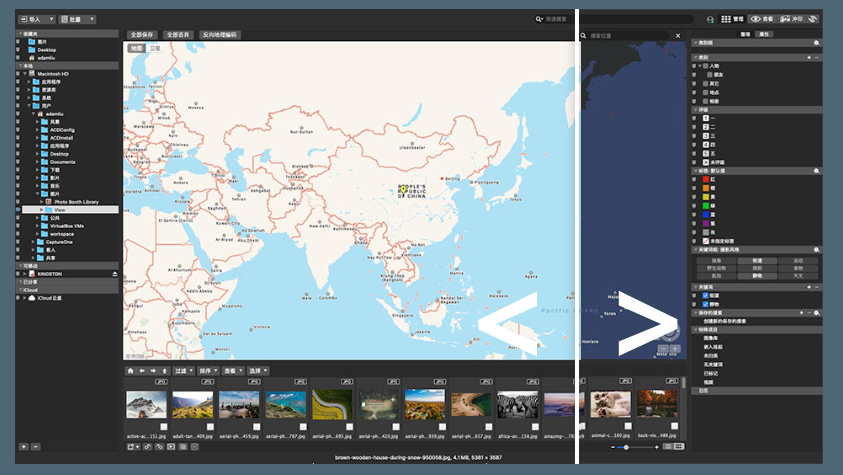Open the View dropdown in thumbnail toolbar

(x=233, y=371)
